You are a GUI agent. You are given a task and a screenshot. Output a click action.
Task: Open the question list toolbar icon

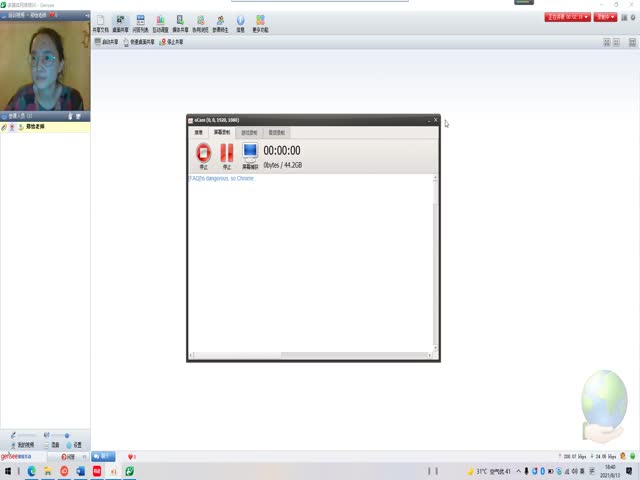click(140, 23)
